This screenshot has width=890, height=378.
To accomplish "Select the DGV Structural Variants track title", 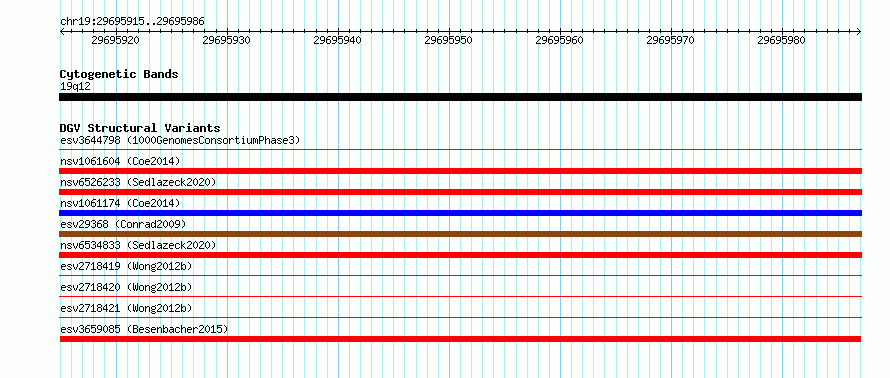I will click(140, 128).
